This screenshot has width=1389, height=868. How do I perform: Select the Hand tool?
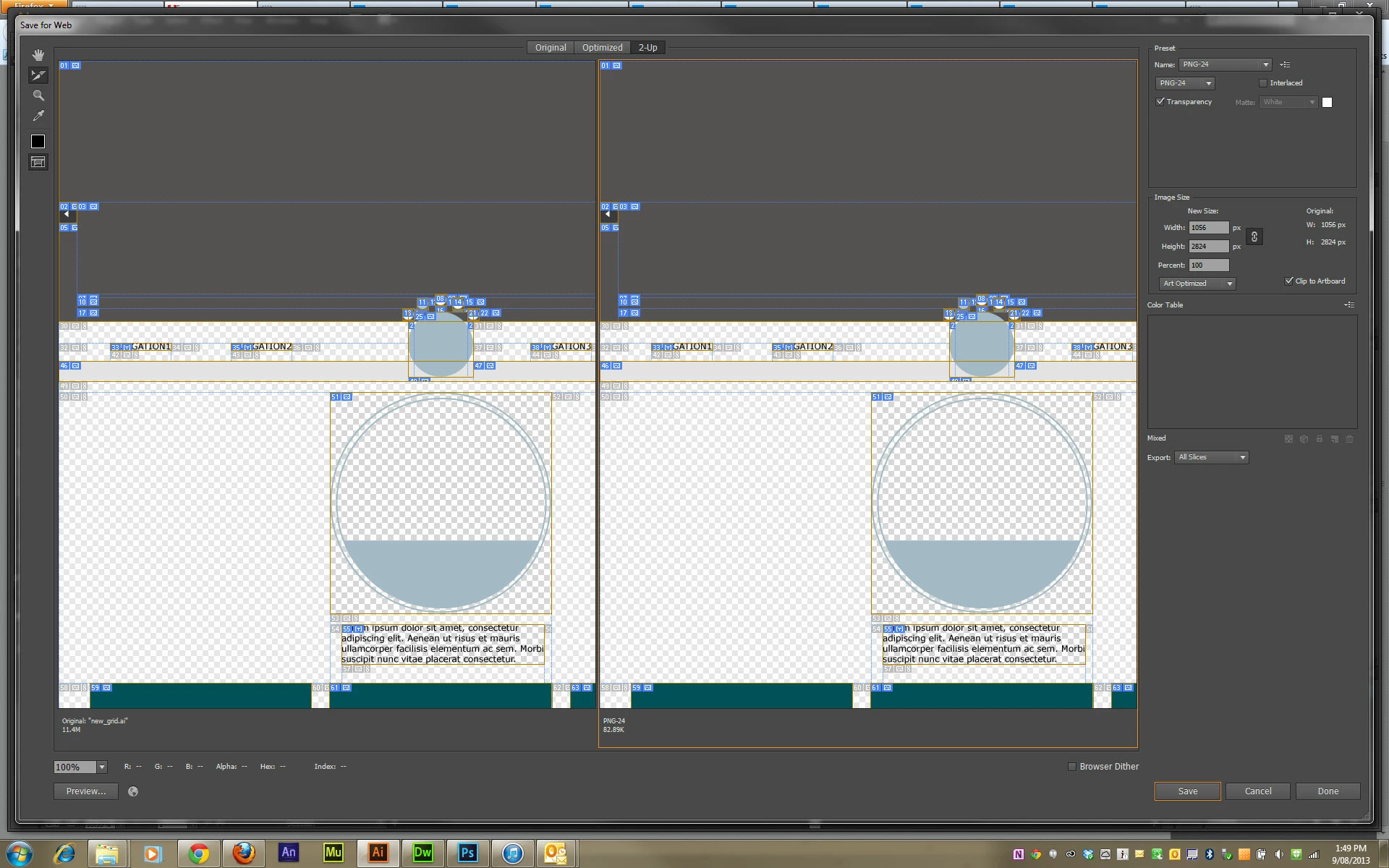[x=38, y=55]
